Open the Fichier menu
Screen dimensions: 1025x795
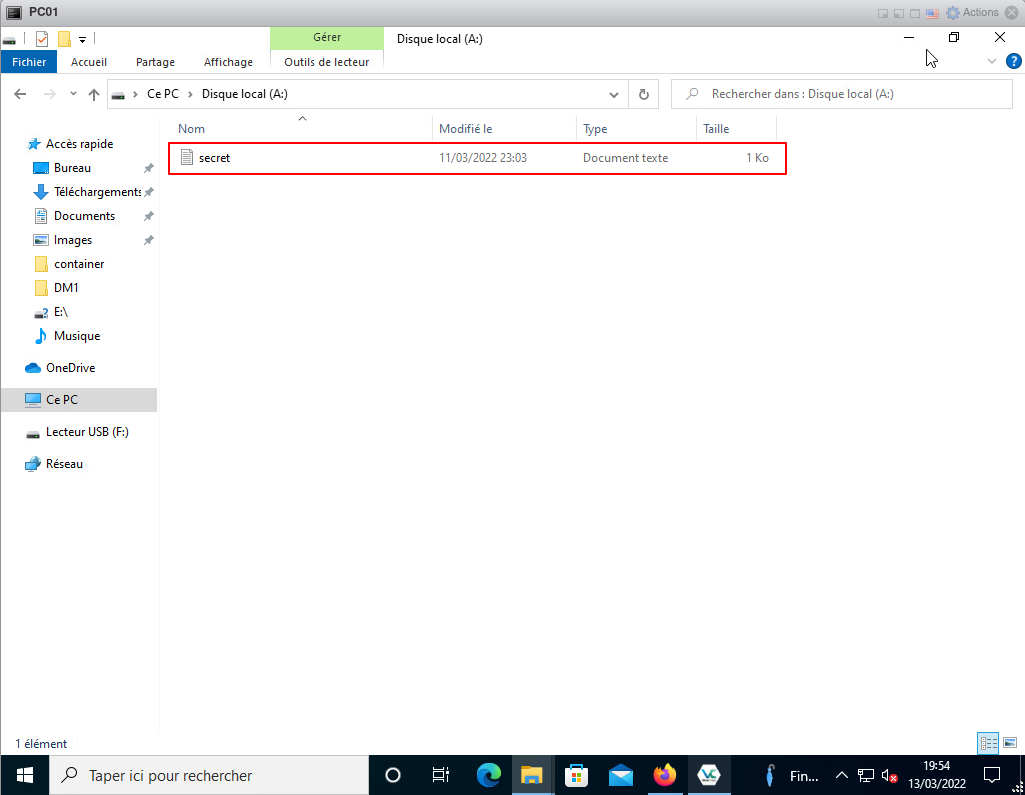click(29, 62)
